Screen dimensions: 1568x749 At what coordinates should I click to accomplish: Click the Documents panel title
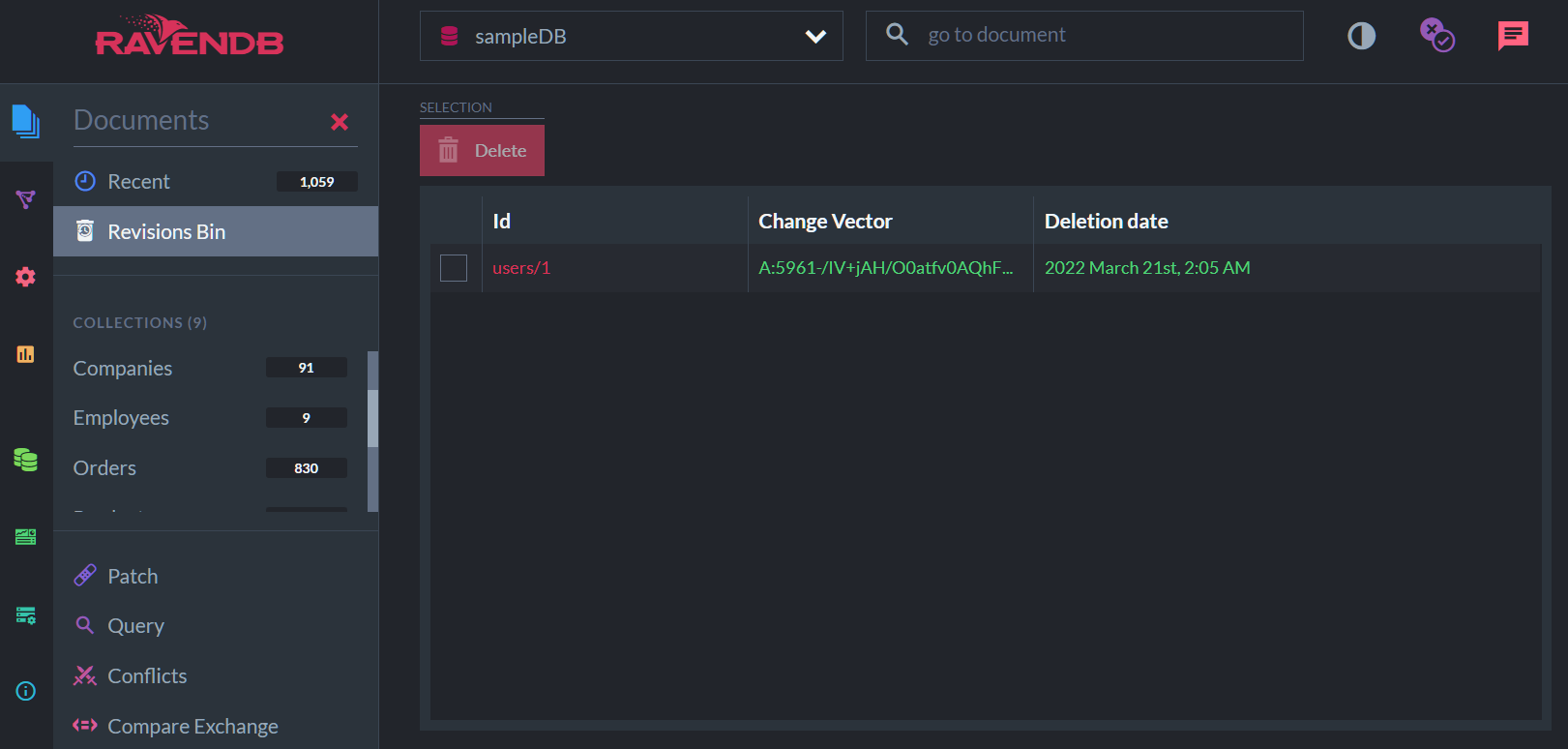[141, 120]
